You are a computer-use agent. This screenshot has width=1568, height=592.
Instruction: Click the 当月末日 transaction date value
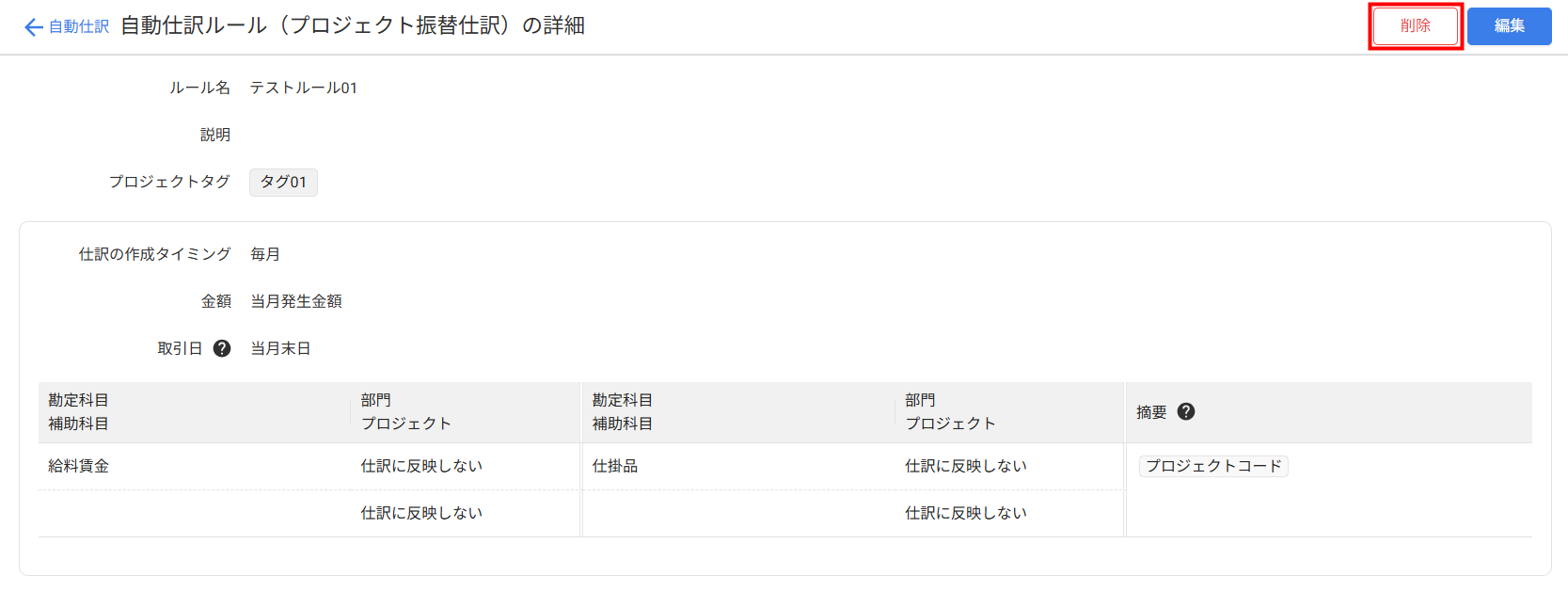(x=280, y=348)
